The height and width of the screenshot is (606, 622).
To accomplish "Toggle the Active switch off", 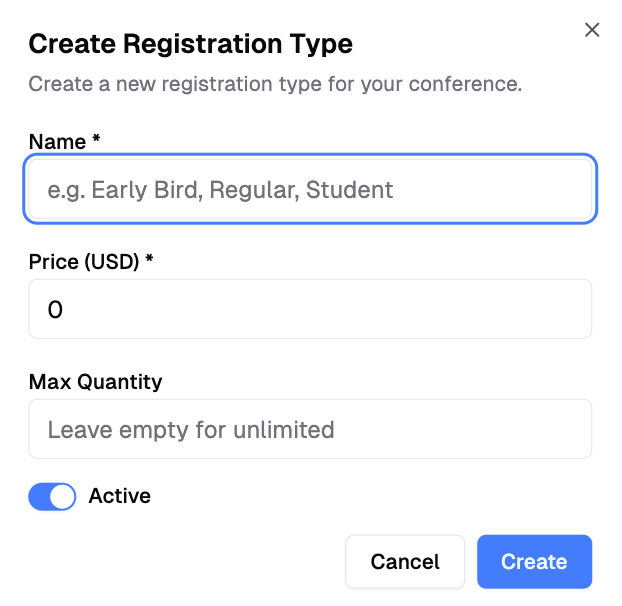I will click(x=52, y=496).
